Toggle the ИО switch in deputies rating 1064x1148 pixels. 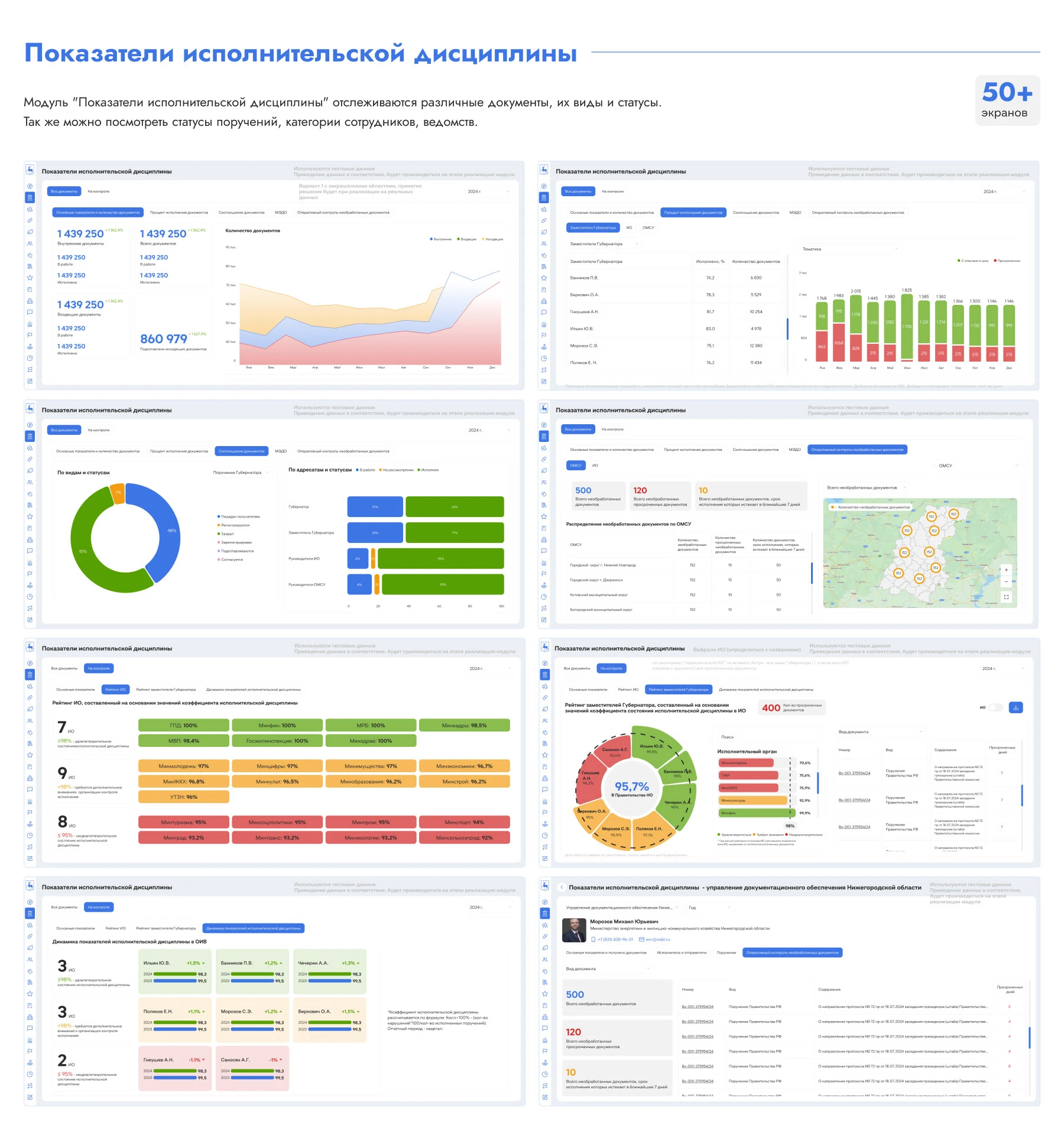996,707
